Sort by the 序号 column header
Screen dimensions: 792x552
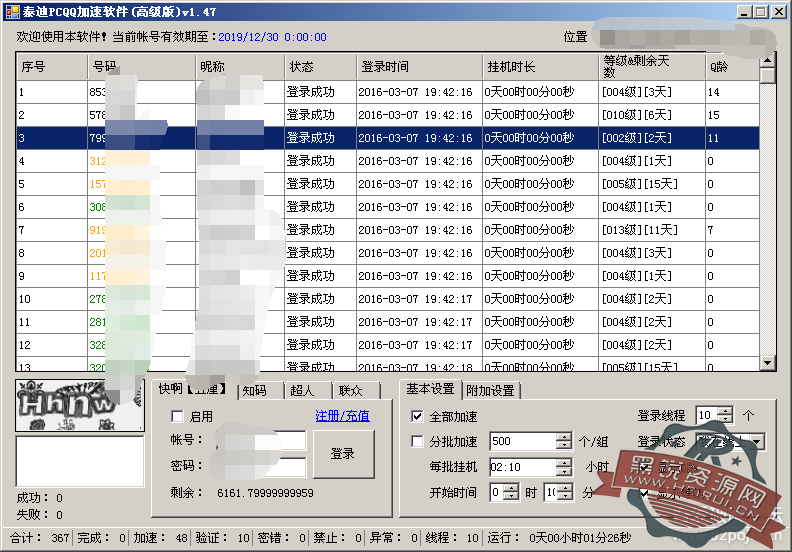pos(52,67)
